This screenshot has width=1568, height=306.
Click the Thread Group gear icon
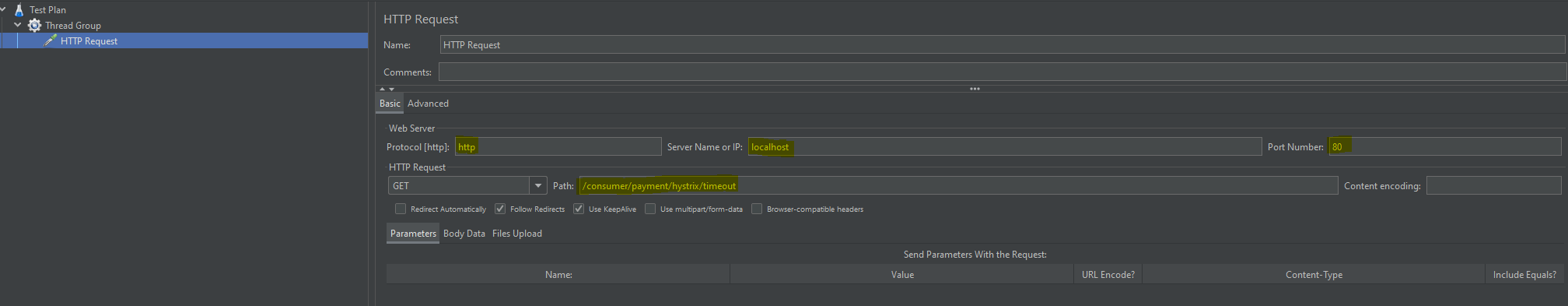[35, 26]
